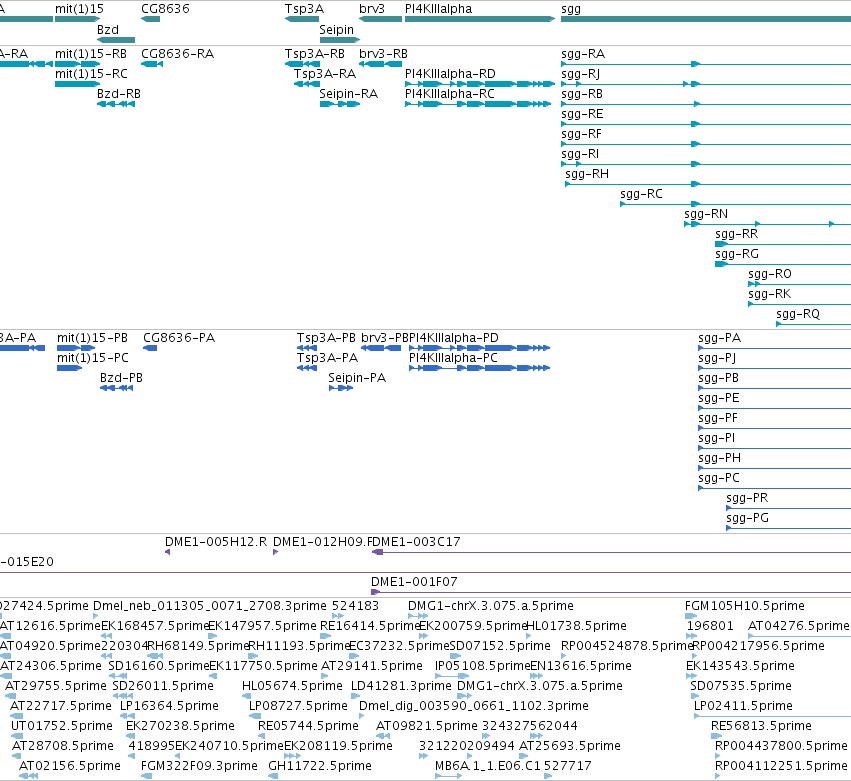
Task: Select protein sgg-PA
Action: point(774,348)
